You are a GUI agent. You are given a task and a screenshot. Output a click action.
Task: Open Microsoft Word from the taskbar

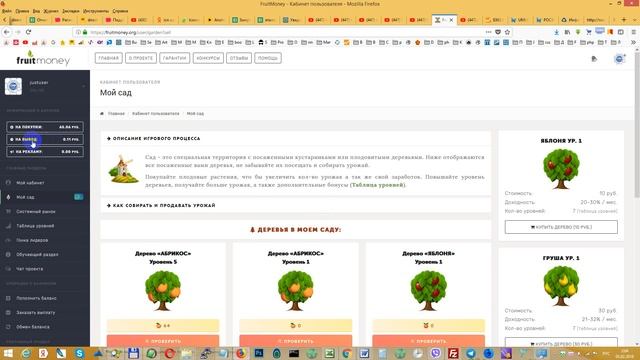pos(364,353)
